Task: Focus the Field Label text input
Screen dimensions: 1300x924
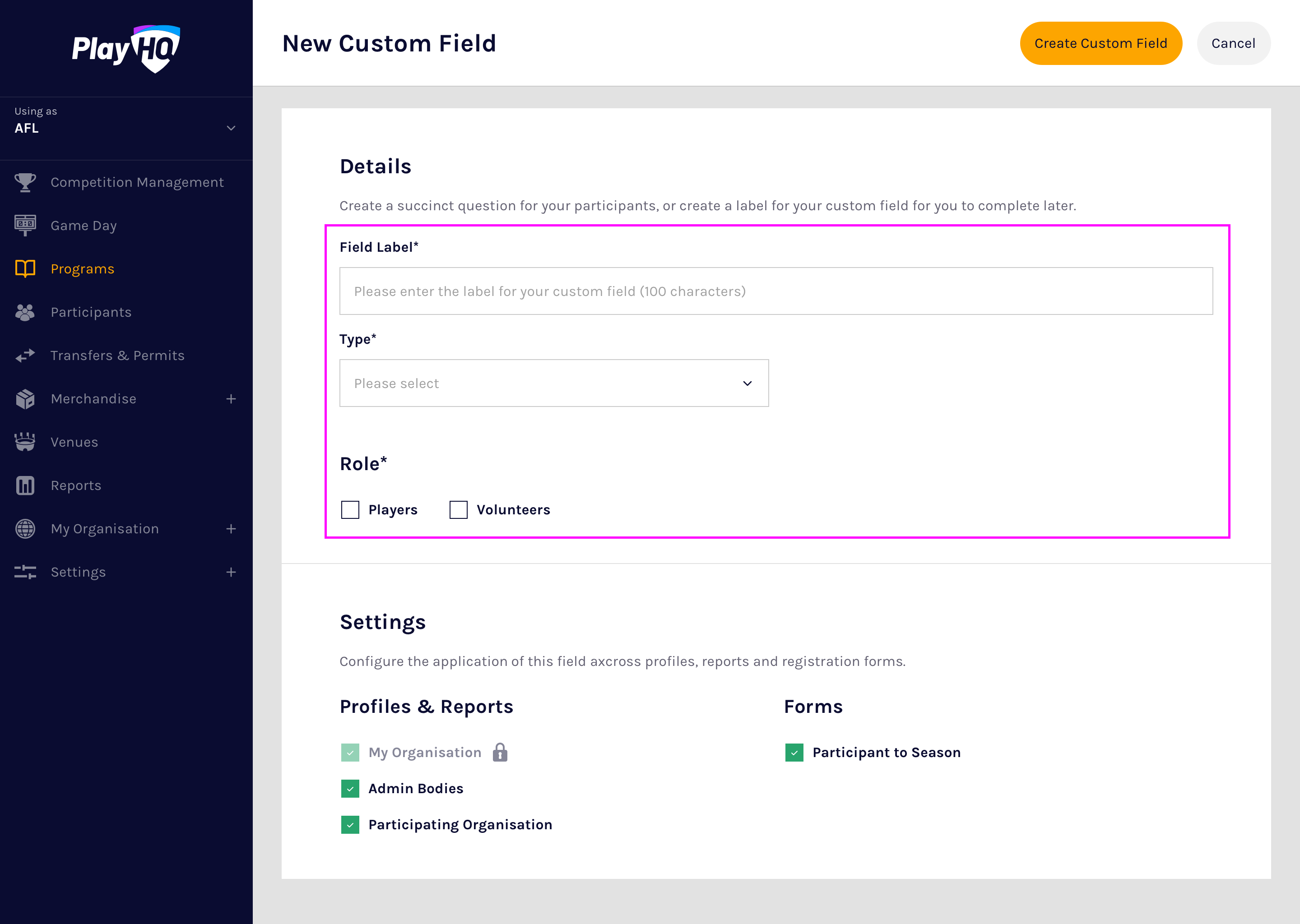Action: click(x=775, y=291)
